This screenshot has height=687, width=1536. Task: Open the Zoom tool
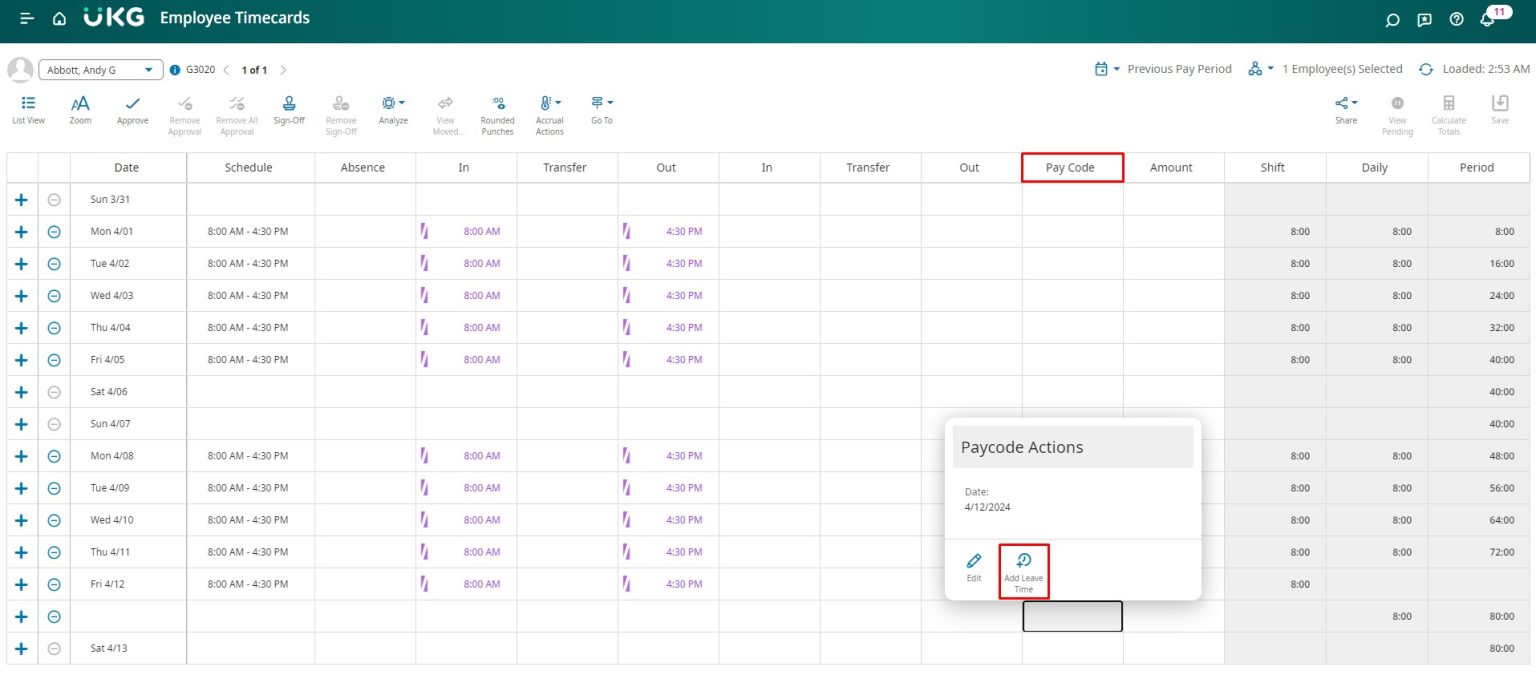click(x=80, y=109)
